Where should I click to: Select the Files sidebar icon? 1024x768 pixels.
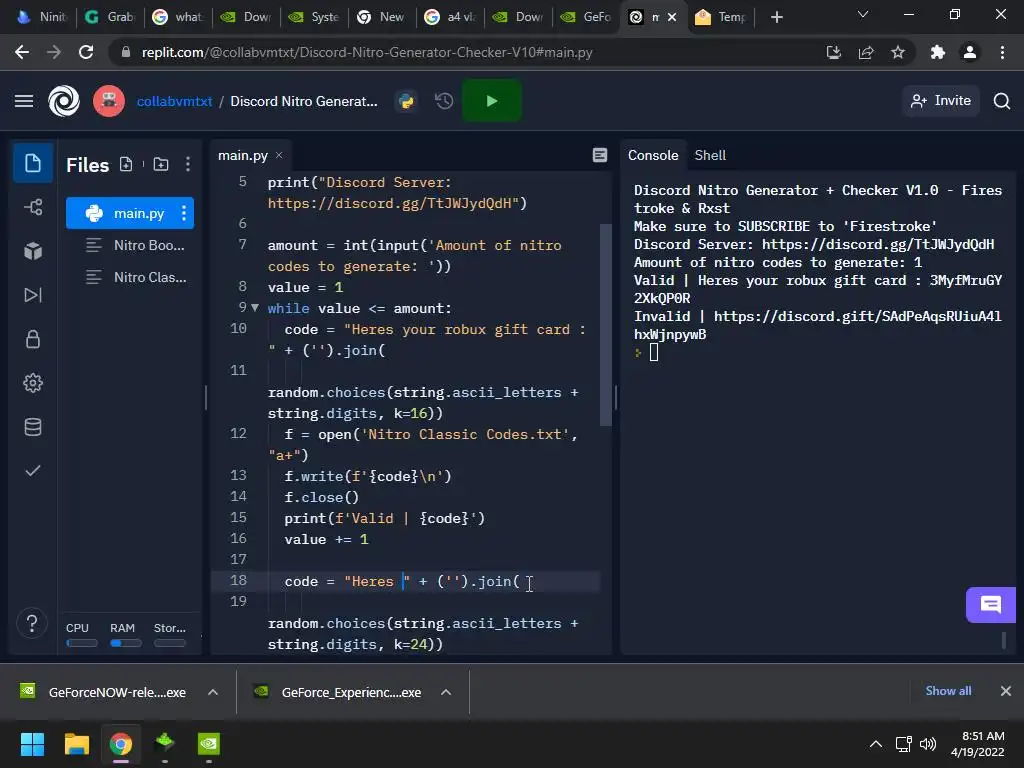point(33,163)
